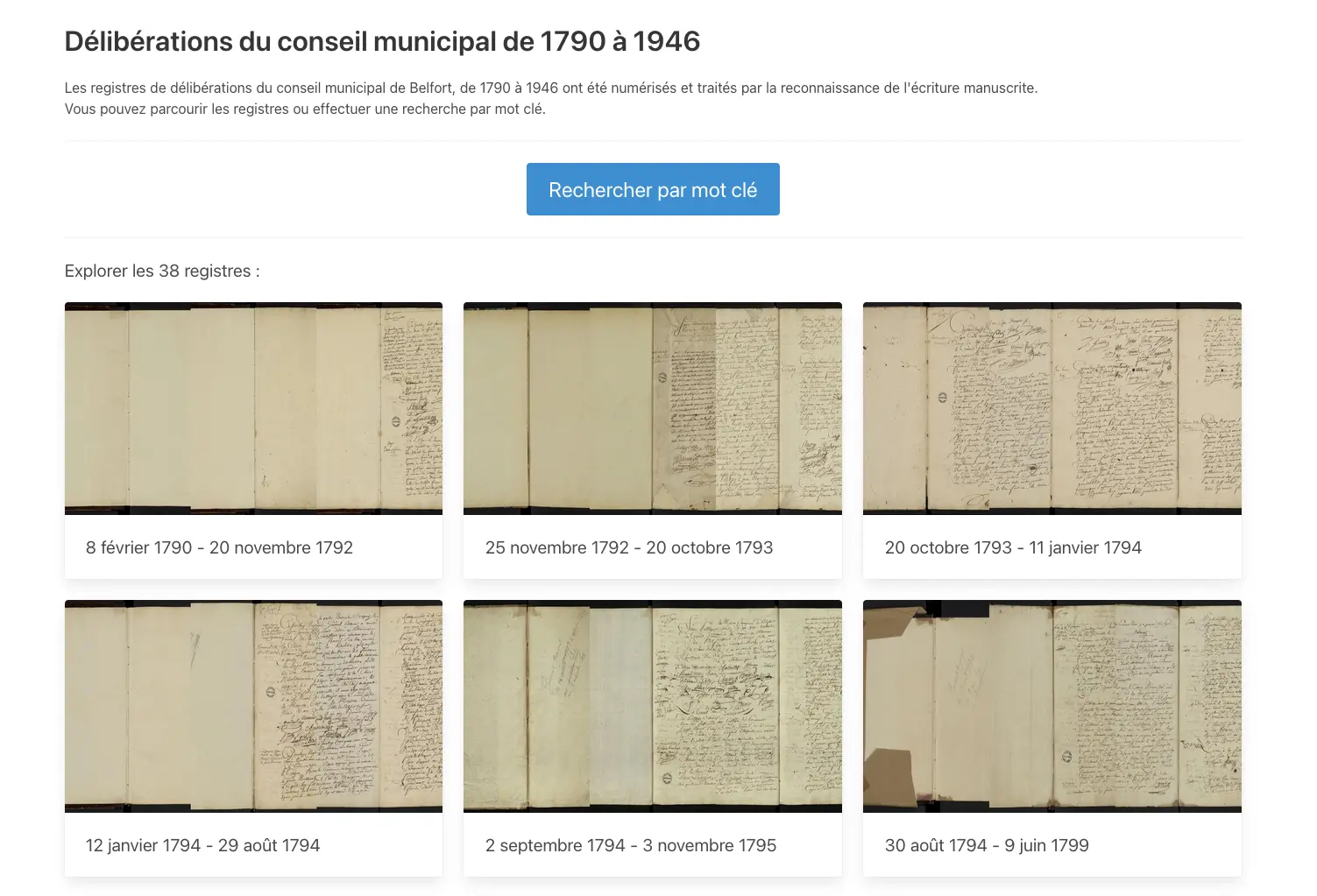Click the Délibérations du conseil municipal heading

click(x=382, y=41)
